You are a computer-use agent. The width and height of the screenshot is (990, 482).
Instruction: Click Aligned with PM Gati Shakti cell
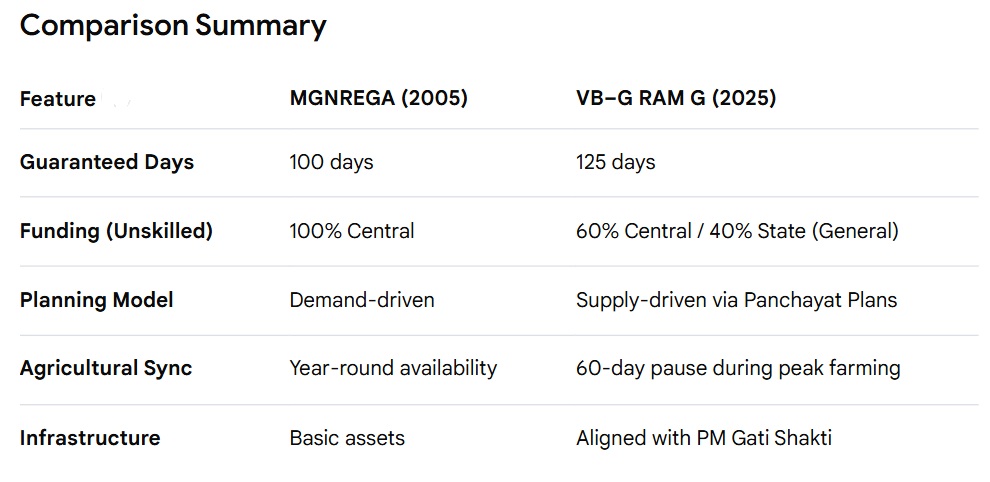(x=704, y=437)
